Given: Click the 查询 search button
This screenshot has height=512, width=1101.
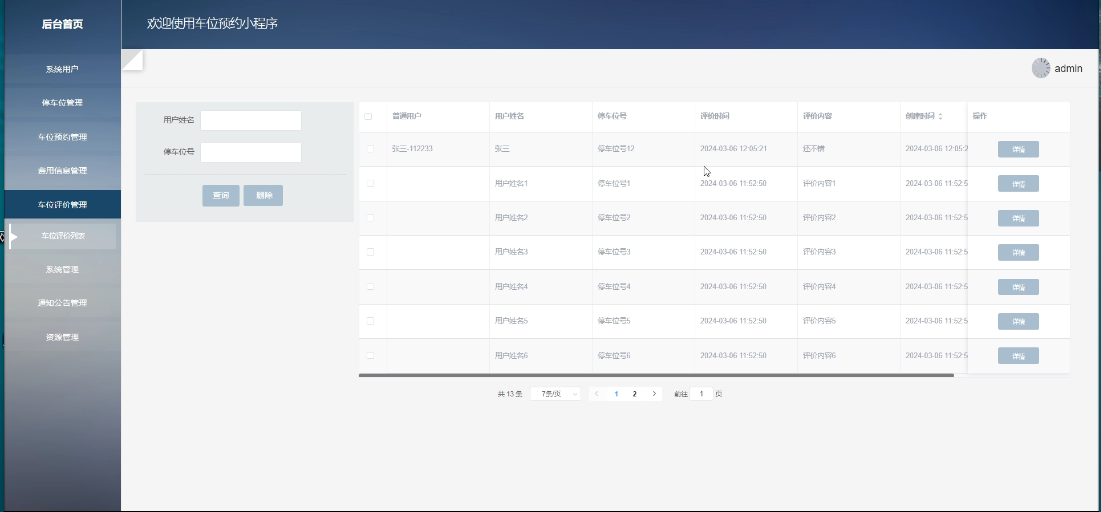Looking at the screenshot, I should click(220, 195).
